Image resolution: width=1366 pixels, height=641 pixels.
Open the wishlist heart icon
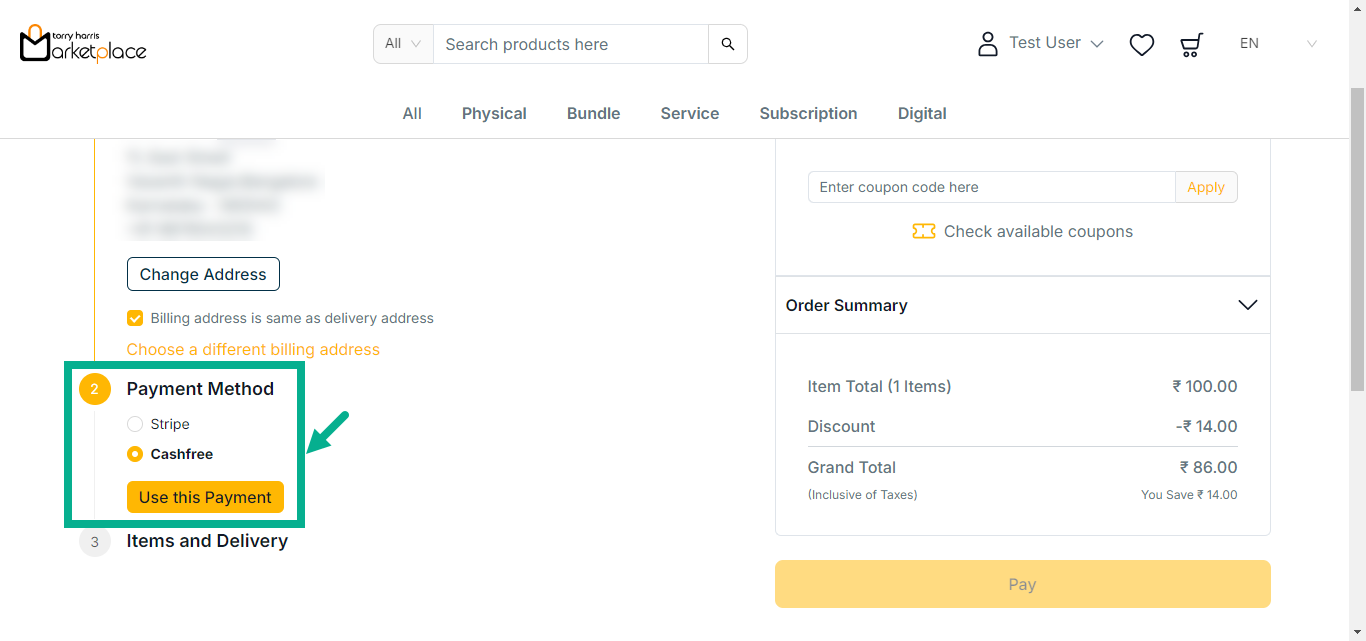point(1141,44)
